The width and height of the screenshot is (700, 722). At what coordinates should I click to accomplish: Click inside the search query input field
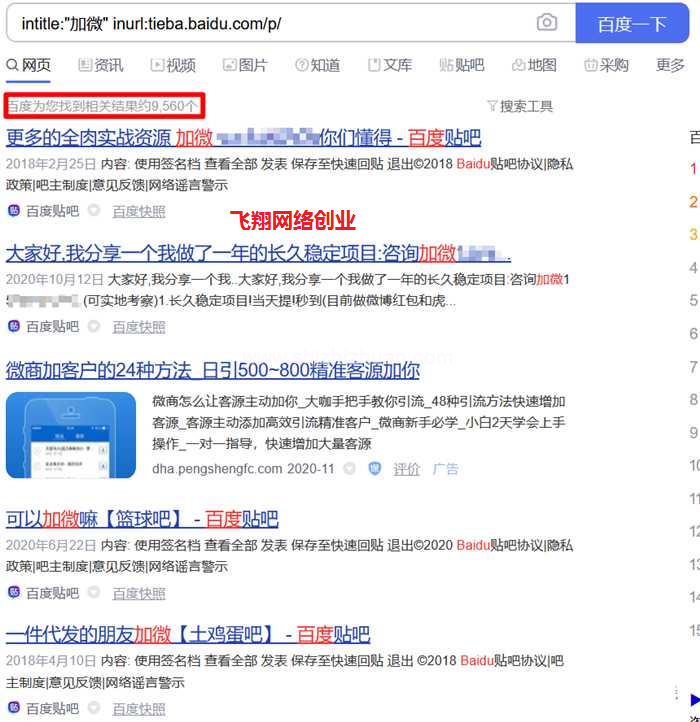(270, 23)
